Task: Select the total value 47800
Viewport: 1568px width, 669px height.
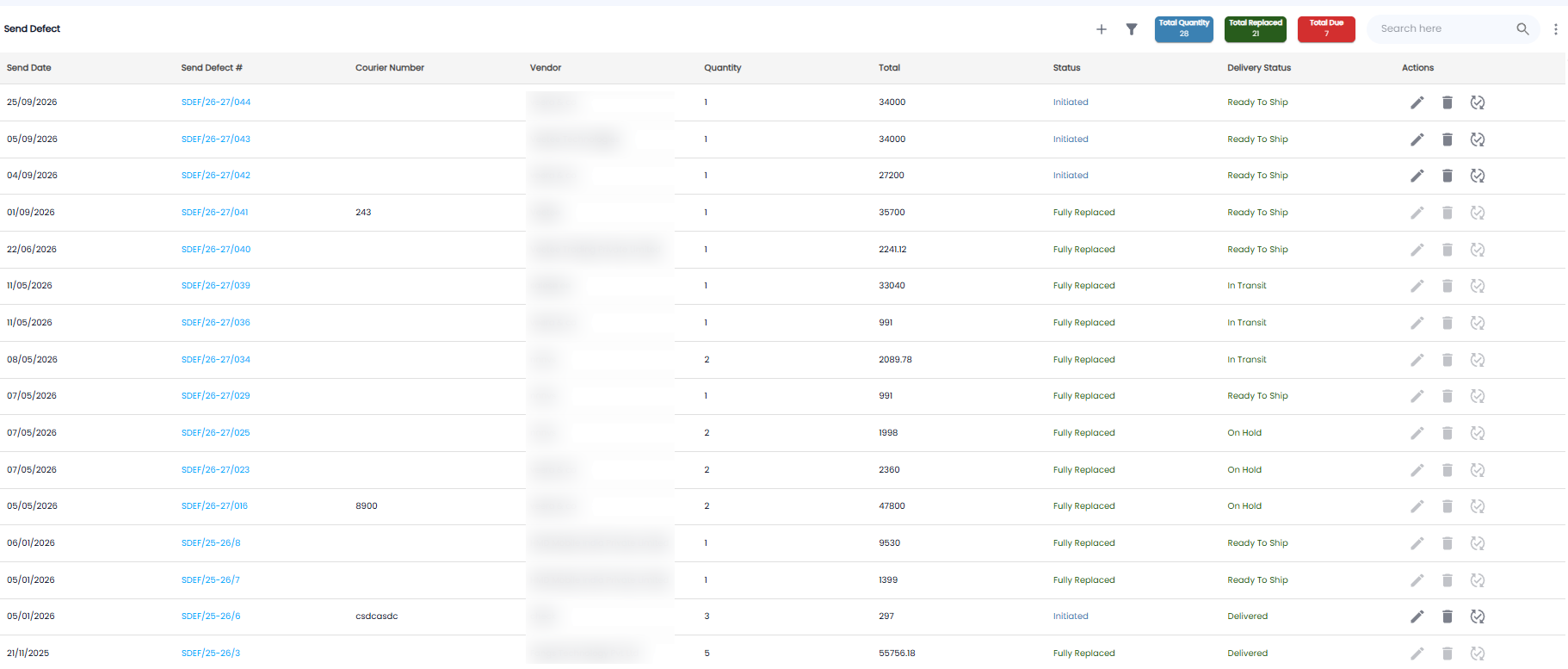Action: point(892,506)
